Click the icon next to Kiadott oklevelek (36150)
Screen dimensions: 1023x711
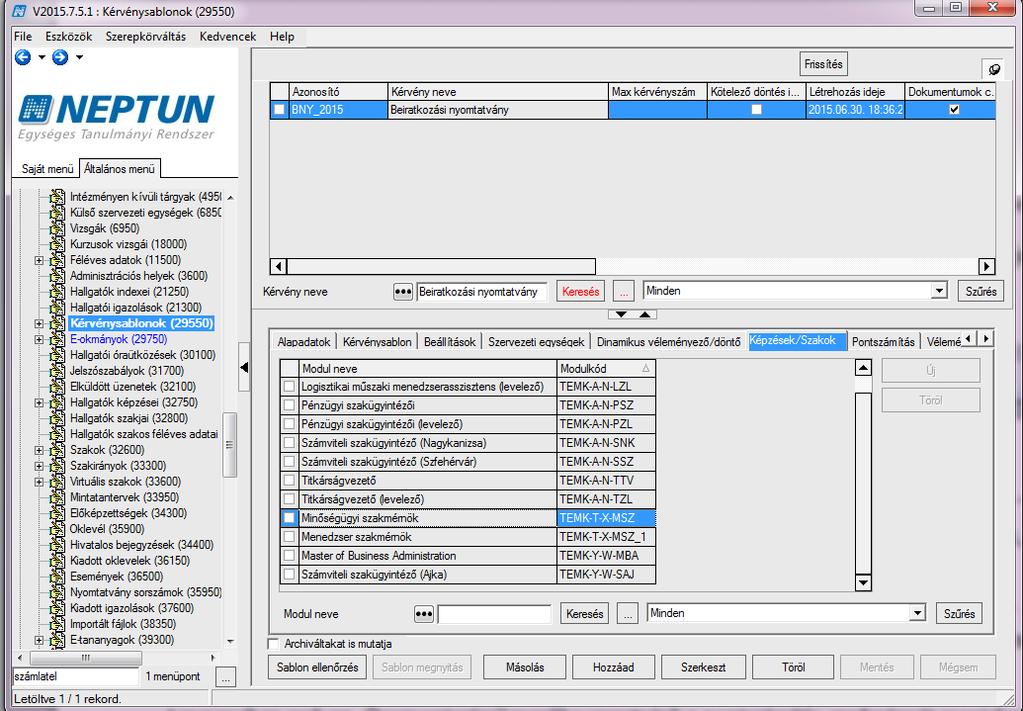(57, 560)
